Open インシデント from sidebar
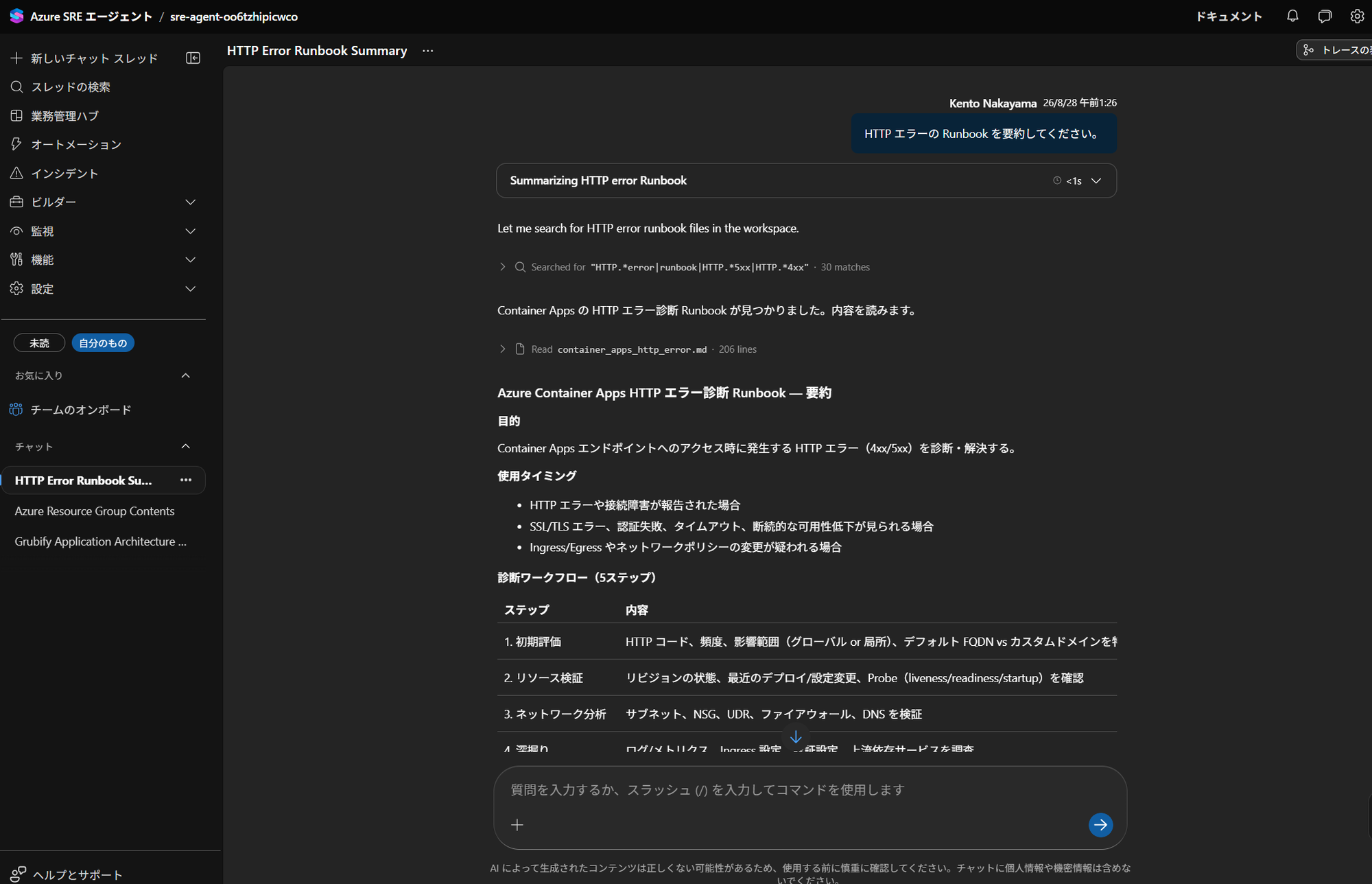Image resolution: width=1372 pixels, height=884 pixels. tap(64, 173)
